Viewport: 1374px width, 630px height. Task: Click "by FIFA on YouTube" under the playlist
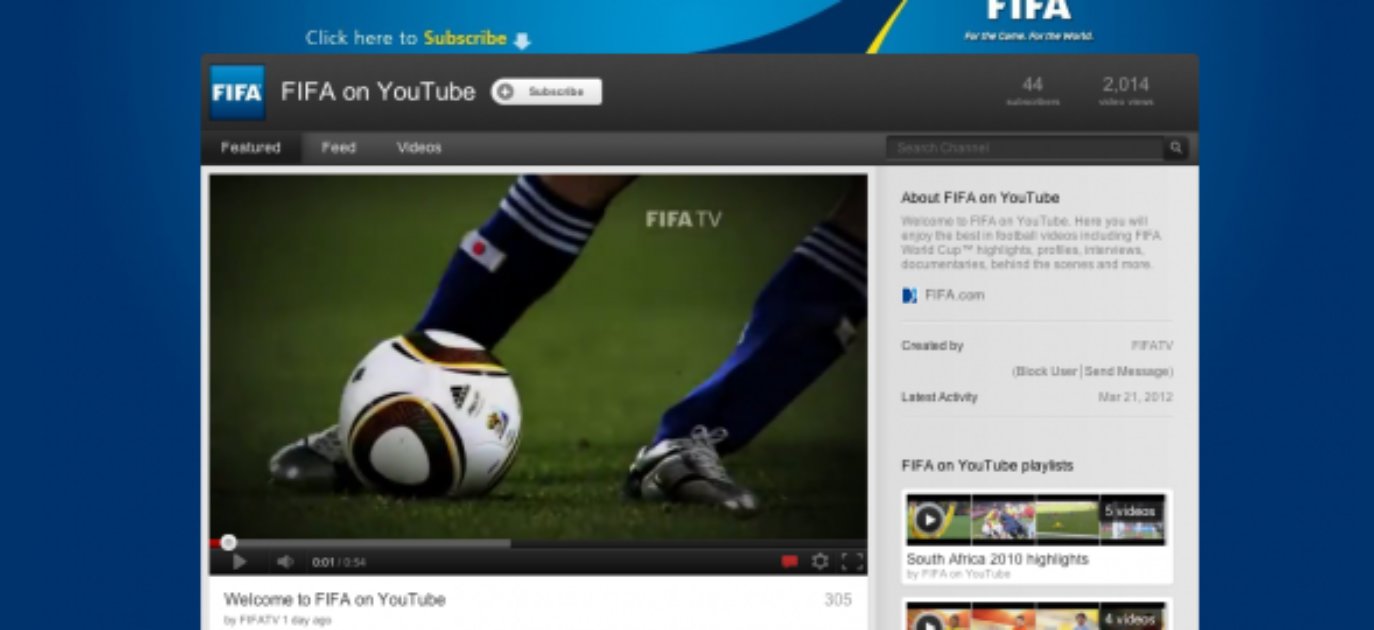coord(958,575)
